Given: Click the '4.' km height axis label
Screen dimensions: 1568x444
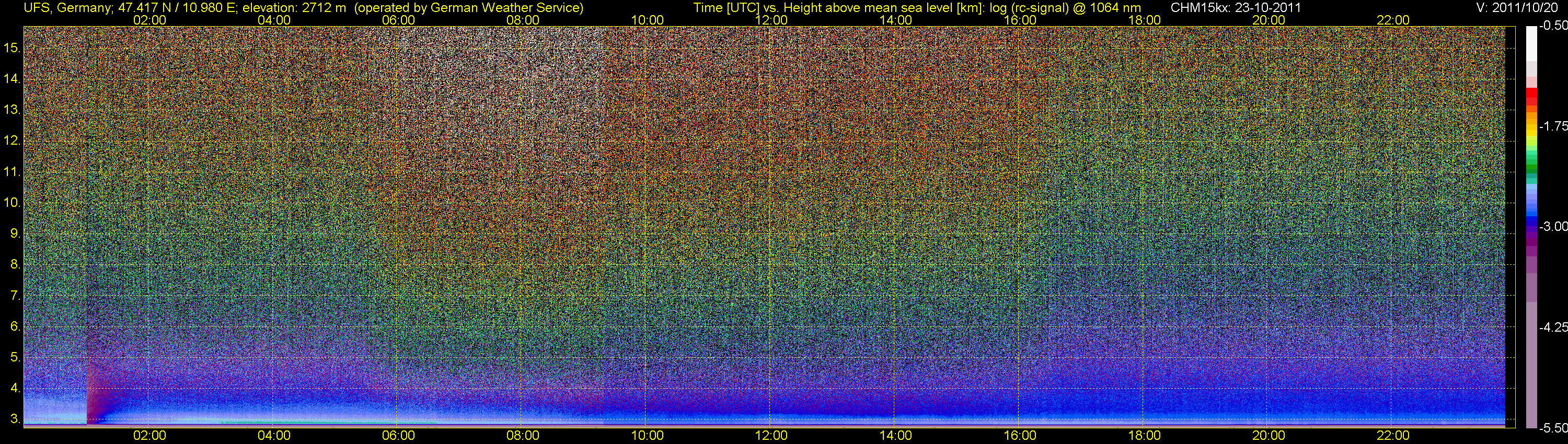Looking at the screenshot, I should pyautogui.click(x=15, y=388).
